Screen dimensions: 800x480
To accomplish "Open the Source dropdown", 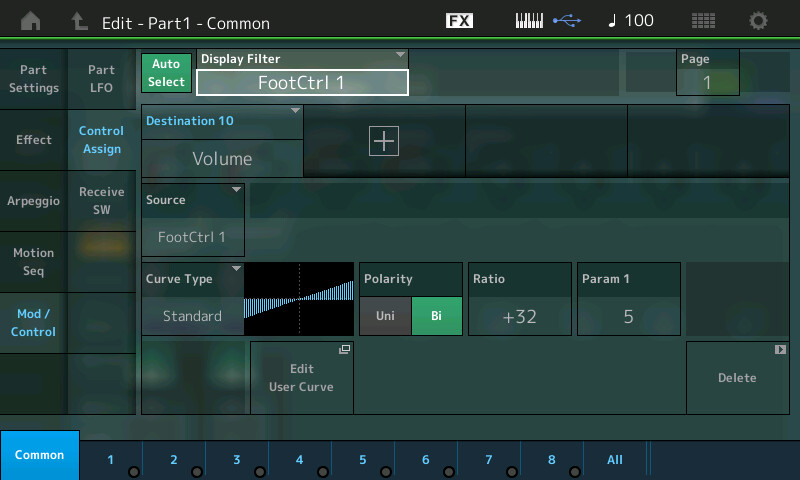I will [193, 200].
